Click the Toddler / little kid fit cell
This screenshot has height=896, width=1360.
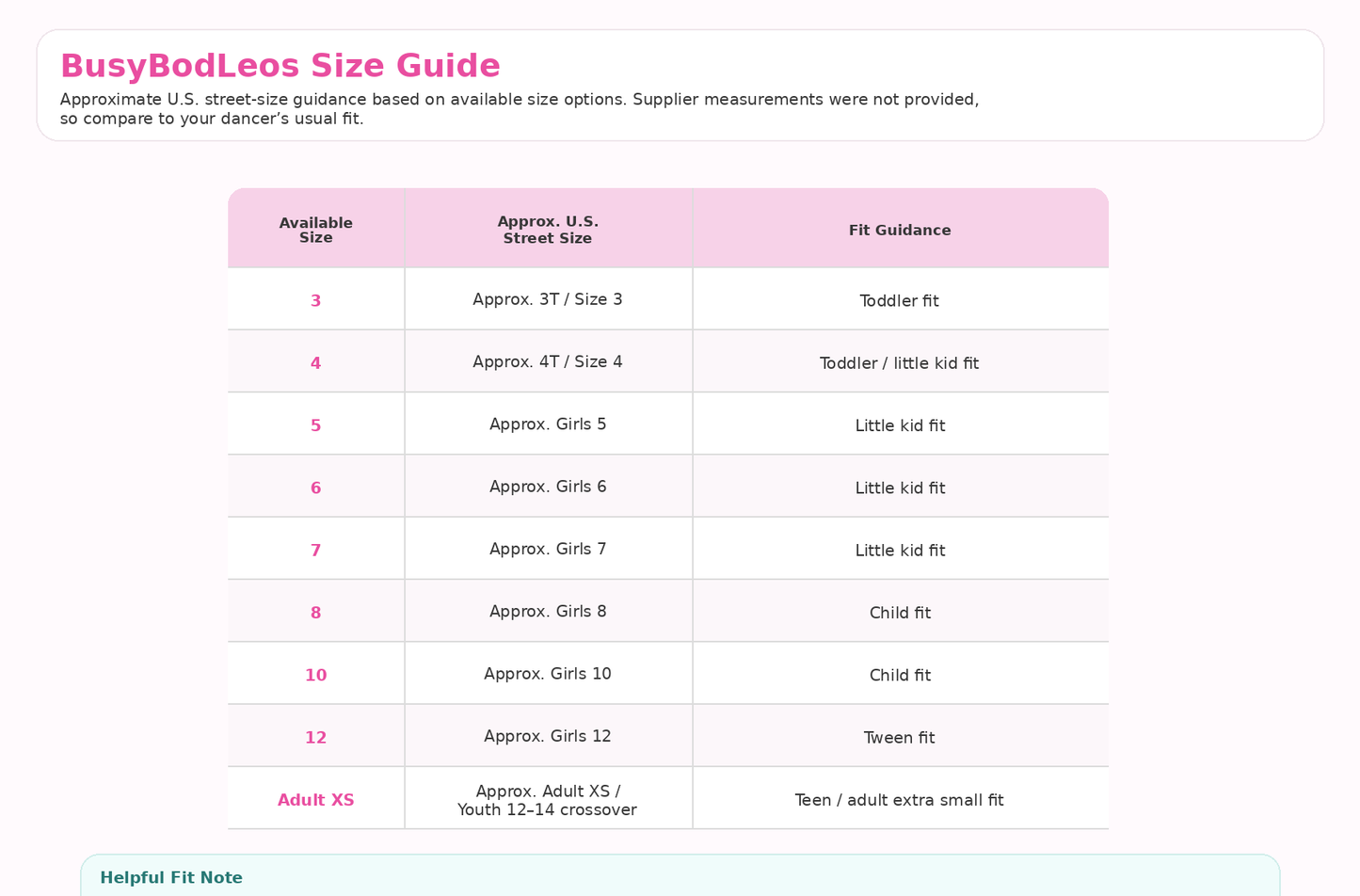[900, 363]
